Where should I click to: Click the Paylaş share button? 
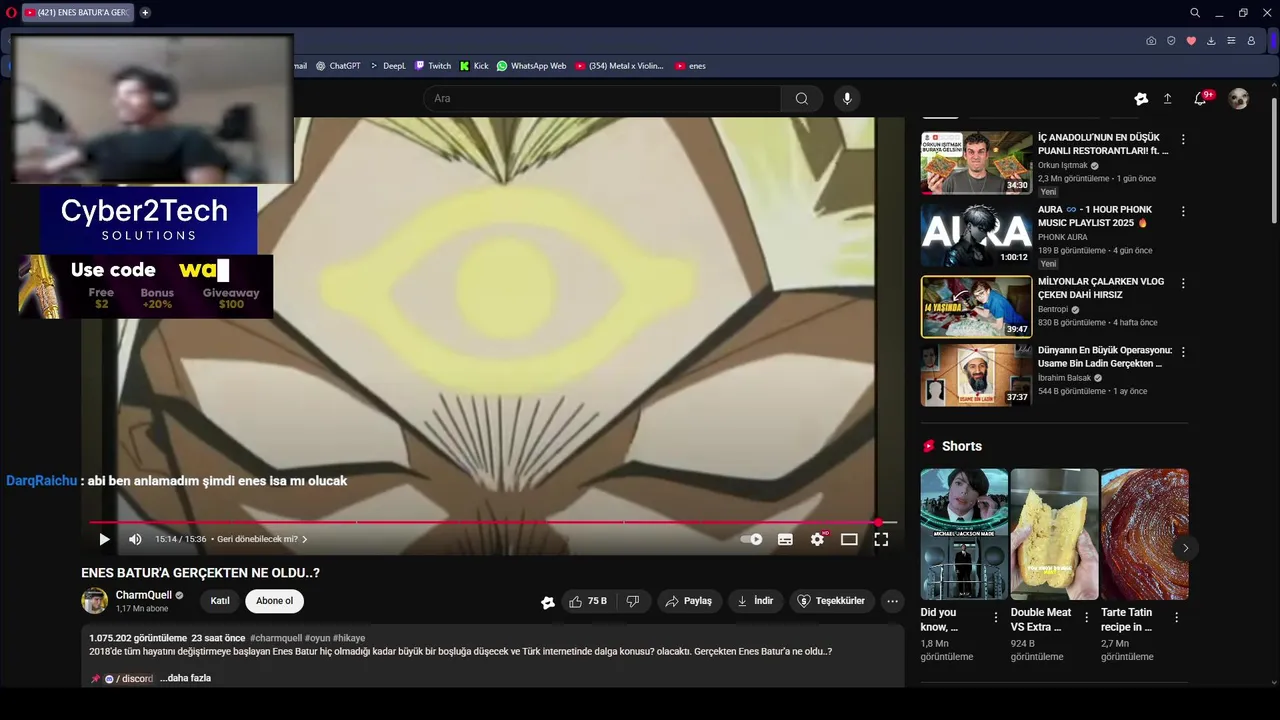coord(689,601)
